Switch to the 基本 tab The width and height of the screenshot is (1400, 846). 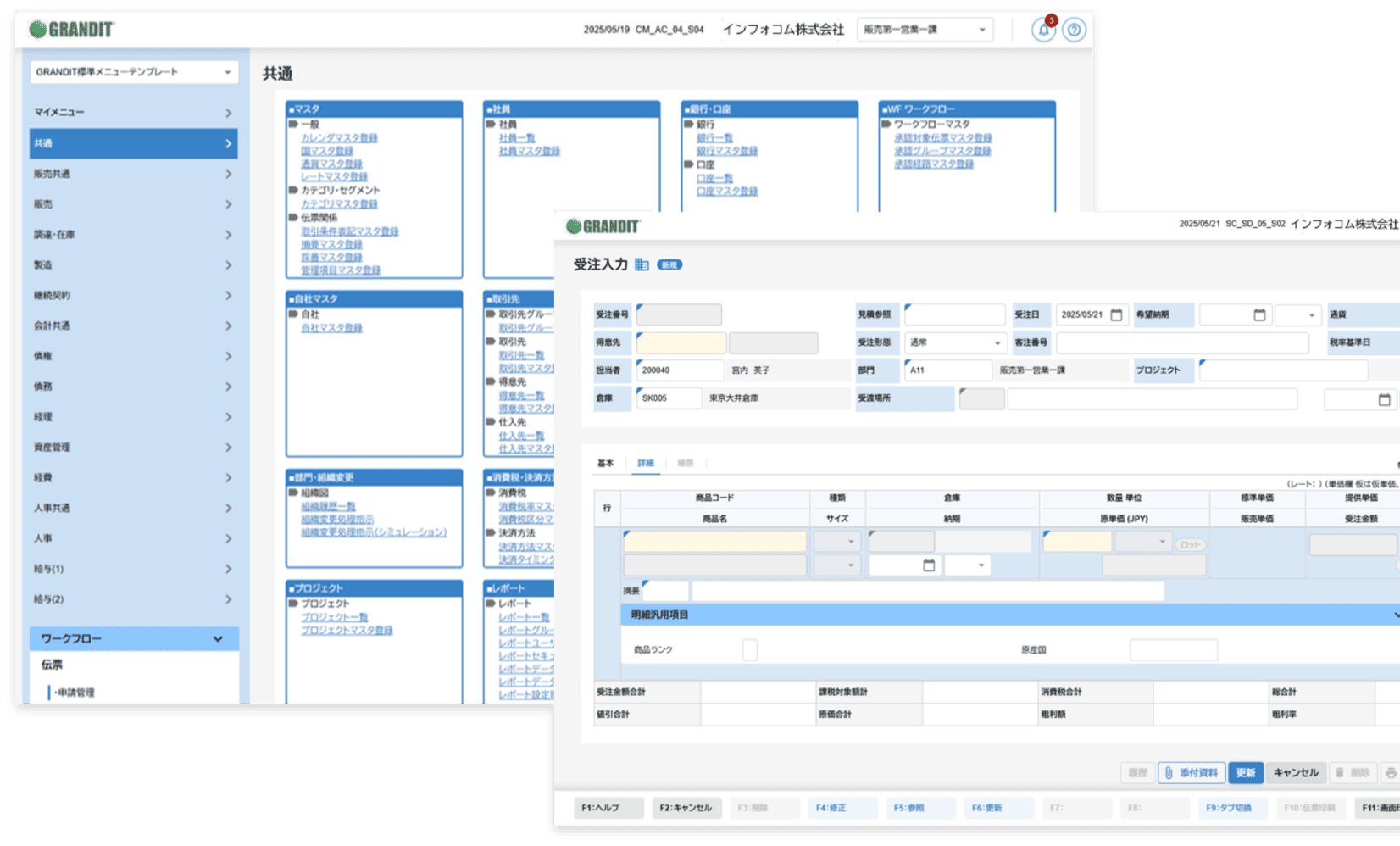pyautogui.click(x=605, y=463)
